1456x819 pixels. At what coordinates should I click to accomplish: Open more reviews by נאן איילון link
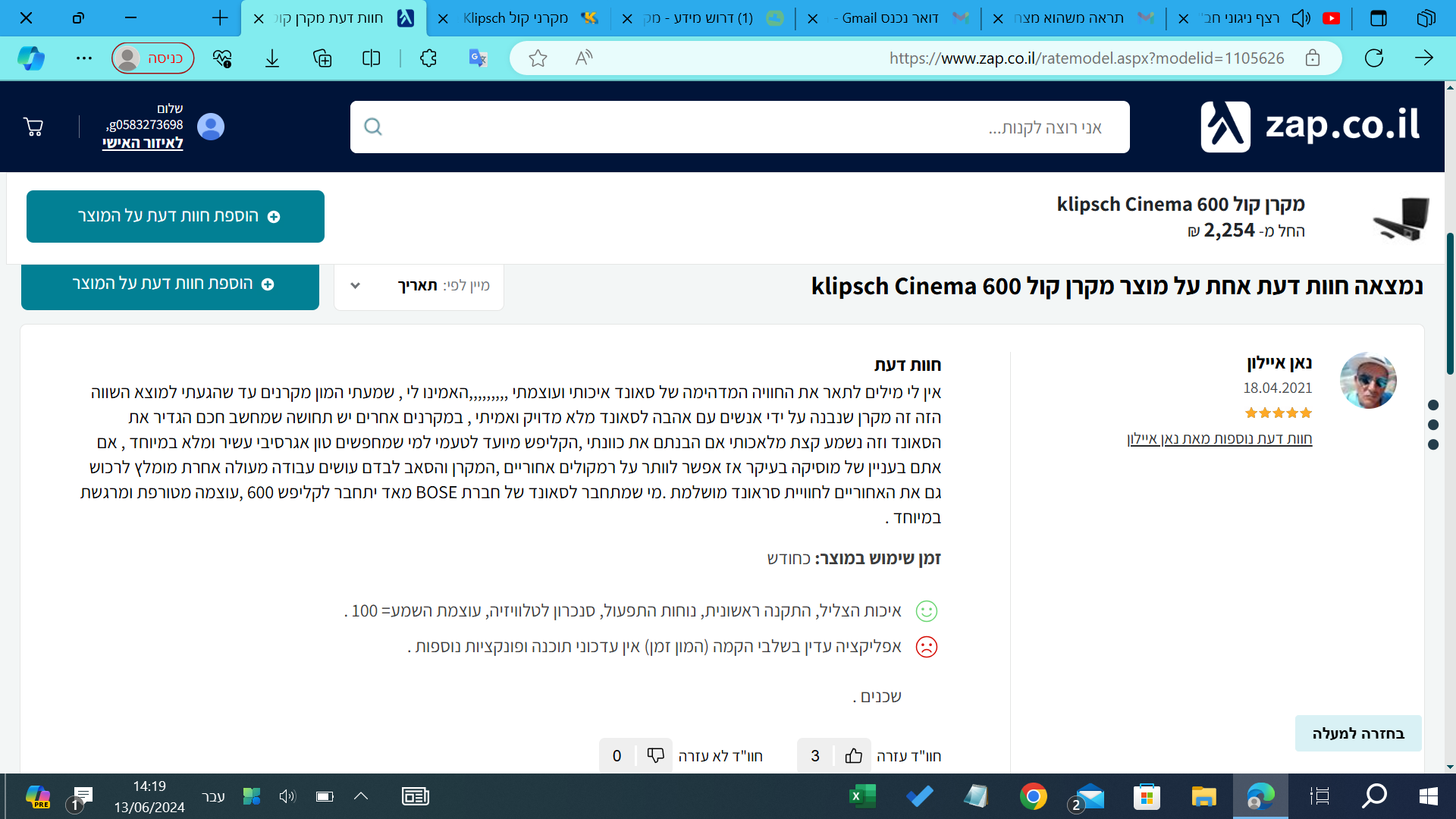pos(1220,439)
